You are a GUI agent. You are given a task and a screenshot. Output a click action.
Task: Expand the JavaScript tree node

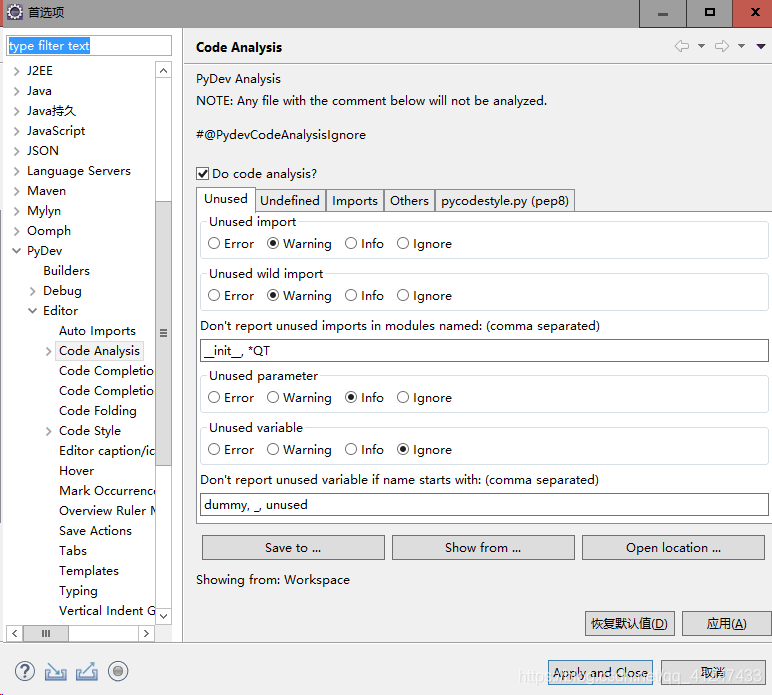(x=17, y=131)
